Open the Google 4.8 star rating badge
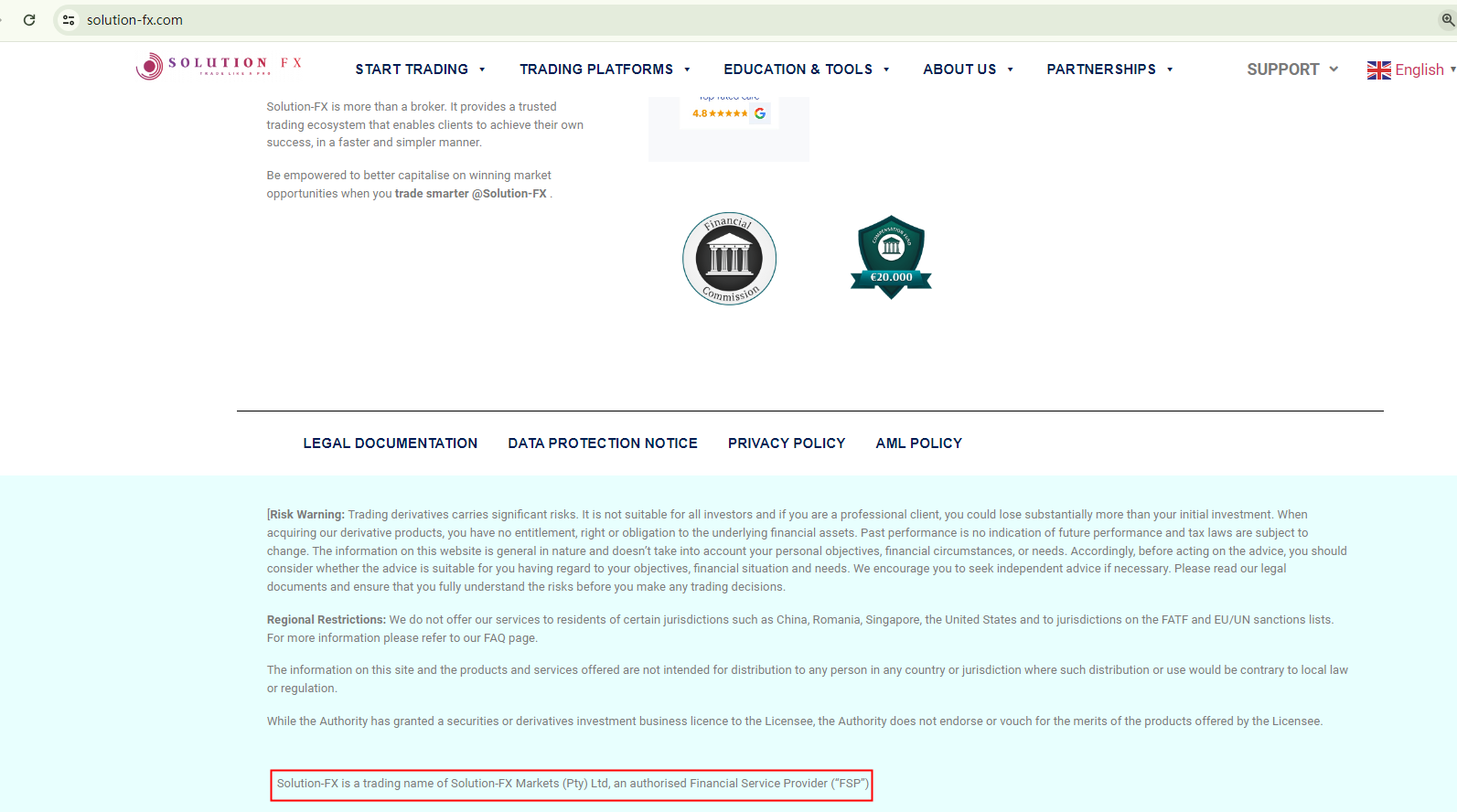1457x812 pixels. 730,113
